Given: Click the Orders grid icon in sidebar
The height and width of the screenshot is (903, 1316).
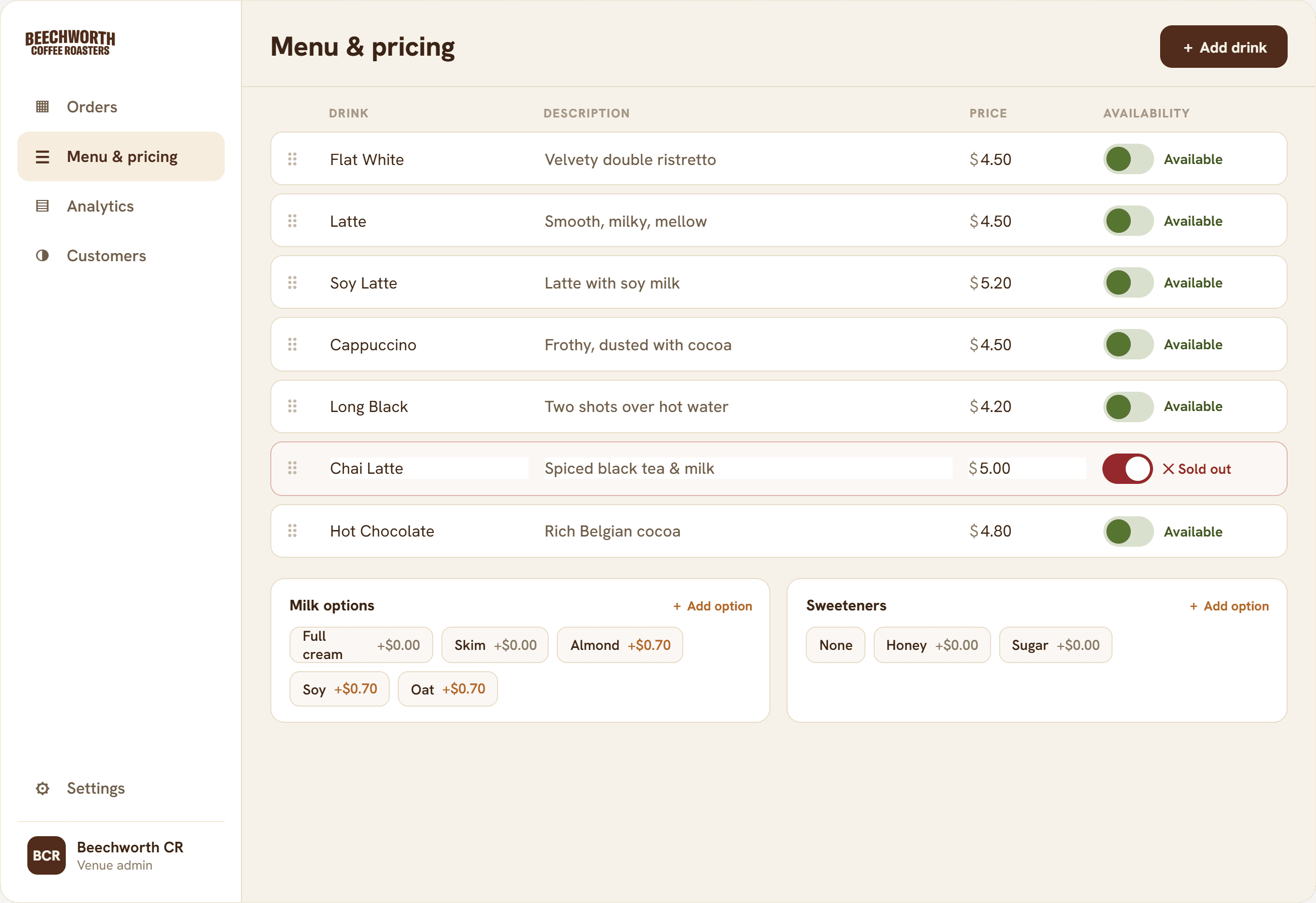Looking at the screenshot, I should click(x=43, y=106).
